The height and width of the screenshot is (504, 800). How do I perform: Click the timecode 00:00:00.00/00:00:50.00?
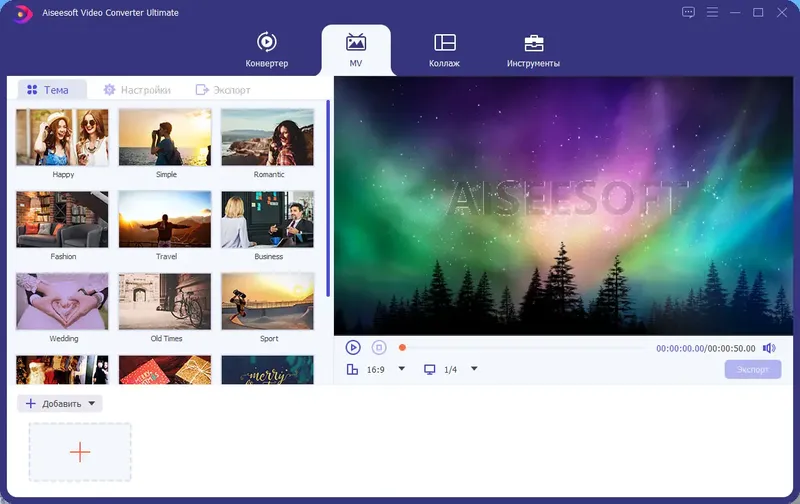click(706, 348)
